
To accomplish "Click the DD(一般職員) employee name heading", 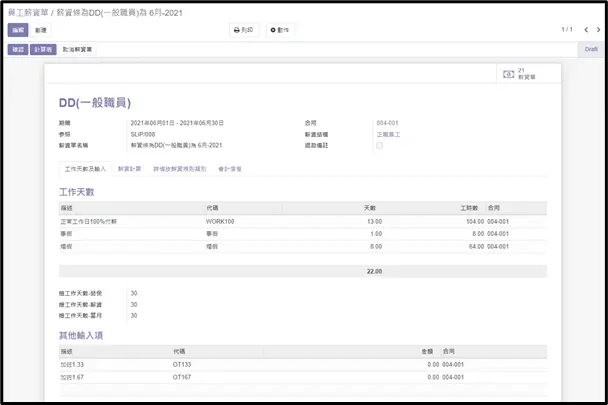I will coord(95,103).
